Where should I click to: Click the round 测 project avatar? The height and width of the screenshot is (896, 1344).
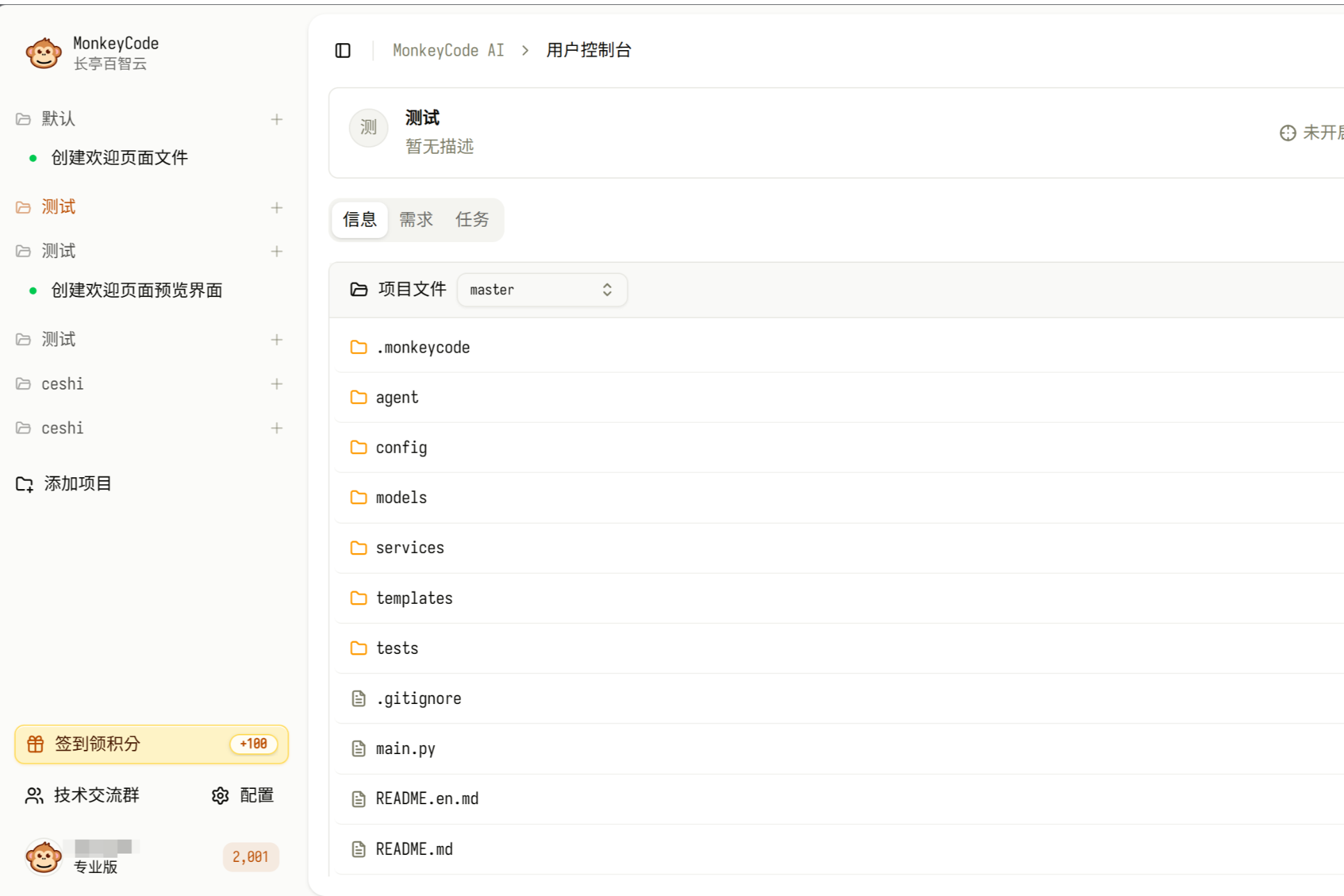coord(369,128)
